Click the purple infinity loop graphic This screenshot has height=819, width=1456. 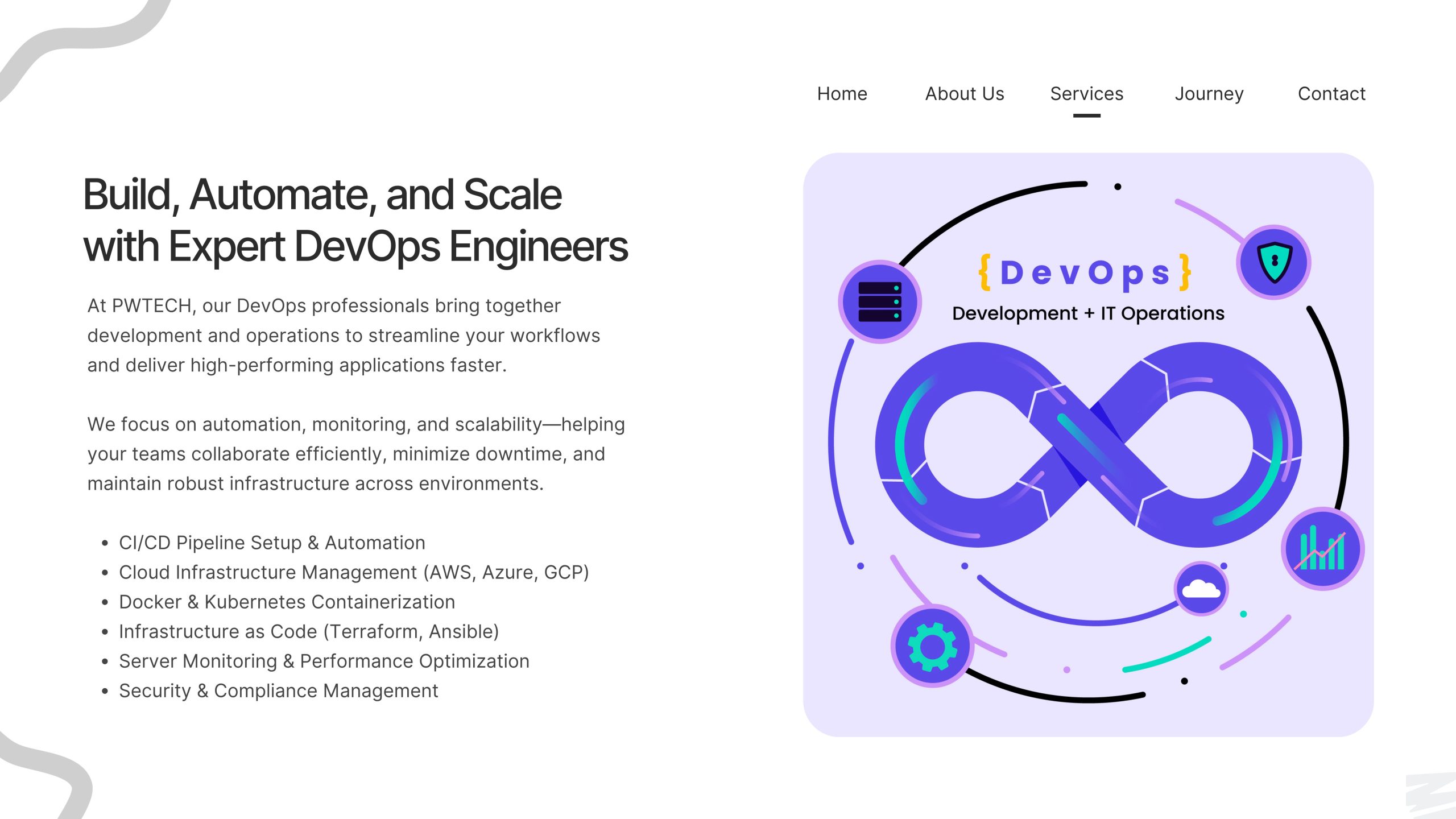pyautogui.click(x=1087, y=445)
